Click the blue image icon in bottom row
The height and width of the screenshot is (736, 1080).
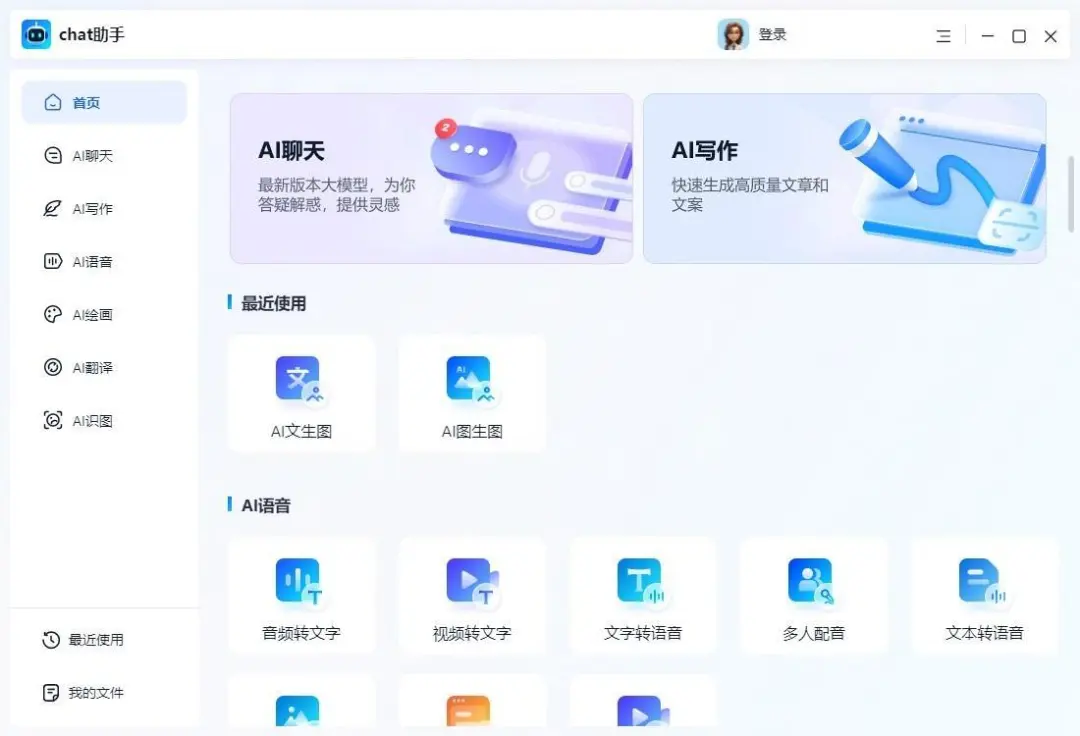298,711
